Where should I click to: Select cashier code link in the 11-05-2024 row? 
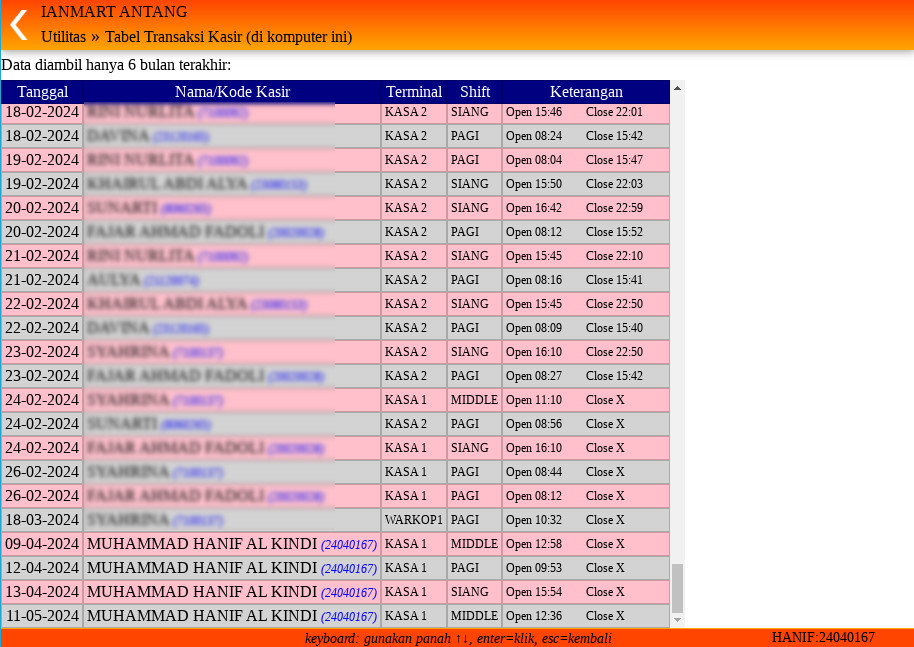(348, 617)
